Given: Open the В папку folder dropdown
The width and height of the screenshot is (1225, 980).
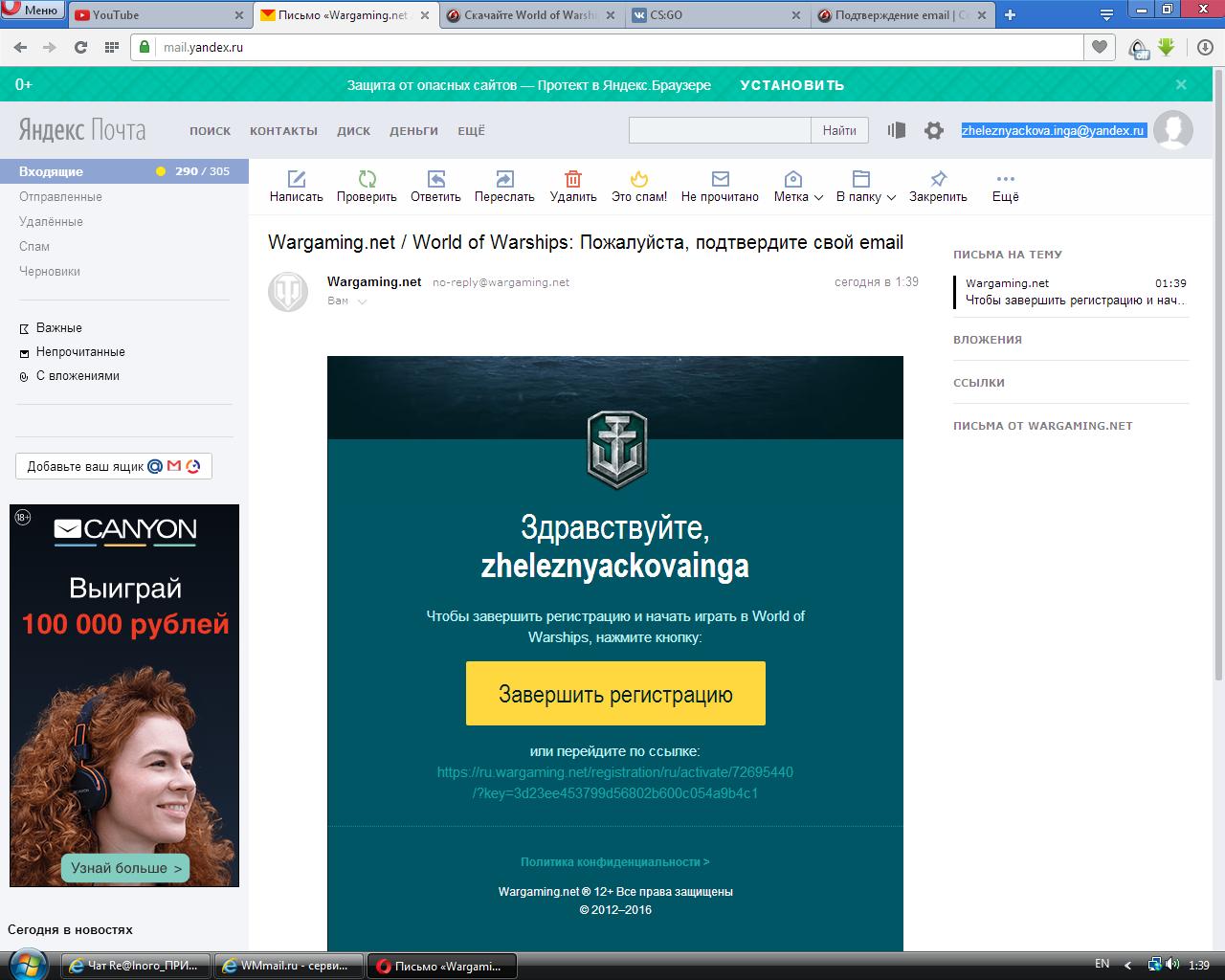Looking at the screenshot, I should (x=865, y=187).
